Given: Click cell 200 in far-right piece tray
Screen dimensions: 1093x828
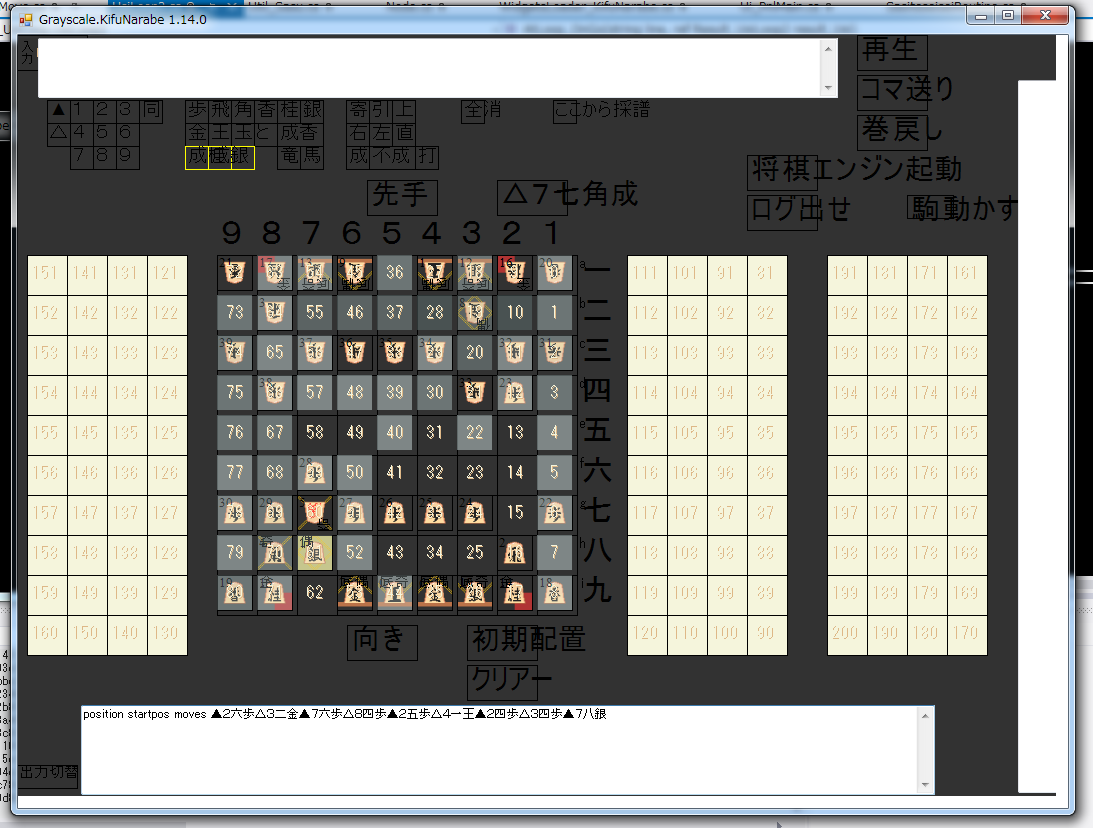Looking at the screenshot, I should [846, 634].
